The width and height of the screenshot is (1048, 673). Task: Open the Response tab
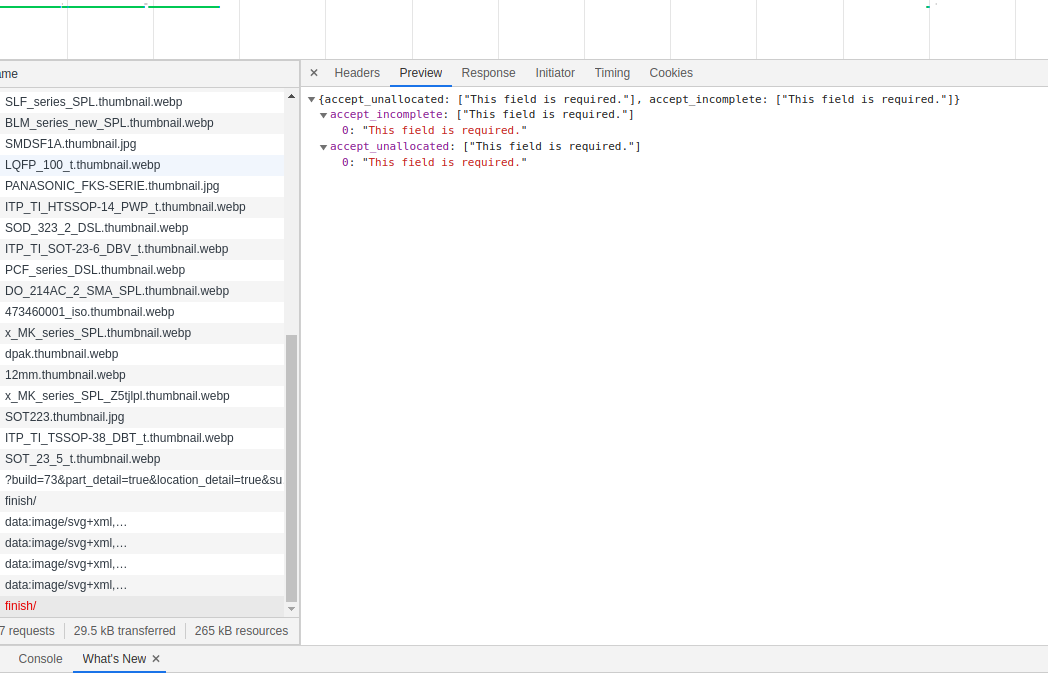(488, 72)
